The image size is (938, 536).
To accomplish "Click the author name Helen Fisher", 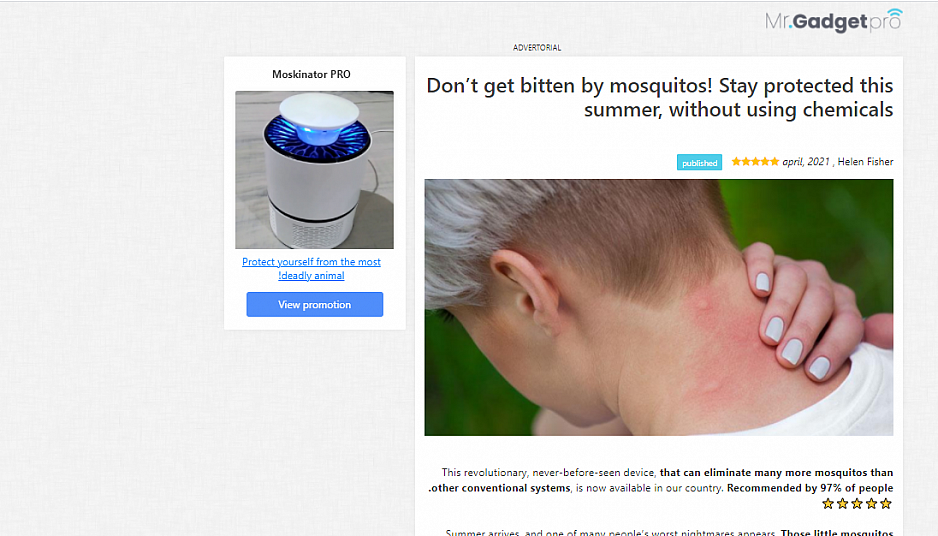I will coord(865,162).
